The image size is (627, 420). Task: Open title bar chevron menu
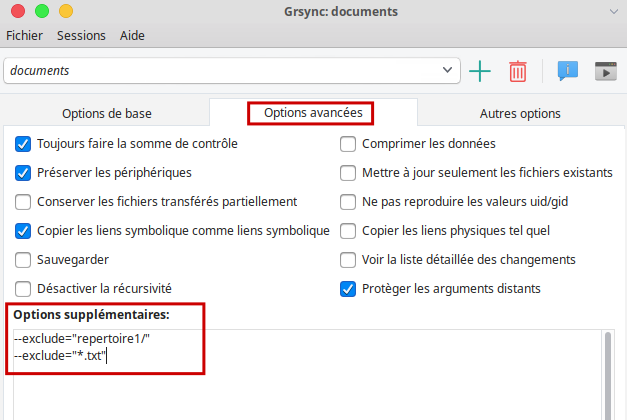(x=614, y=12)
